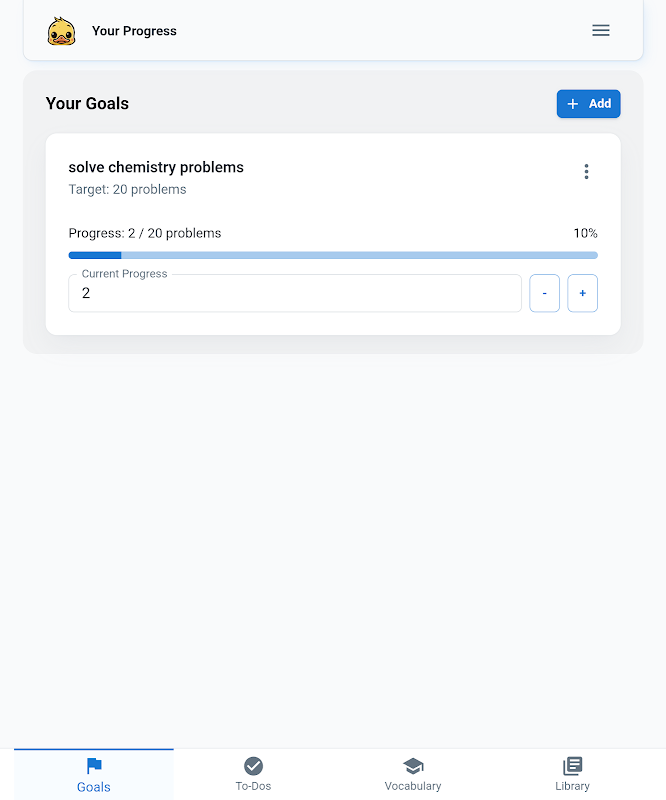Click the Vocabulary graduation cap icon

coord(413,766)
